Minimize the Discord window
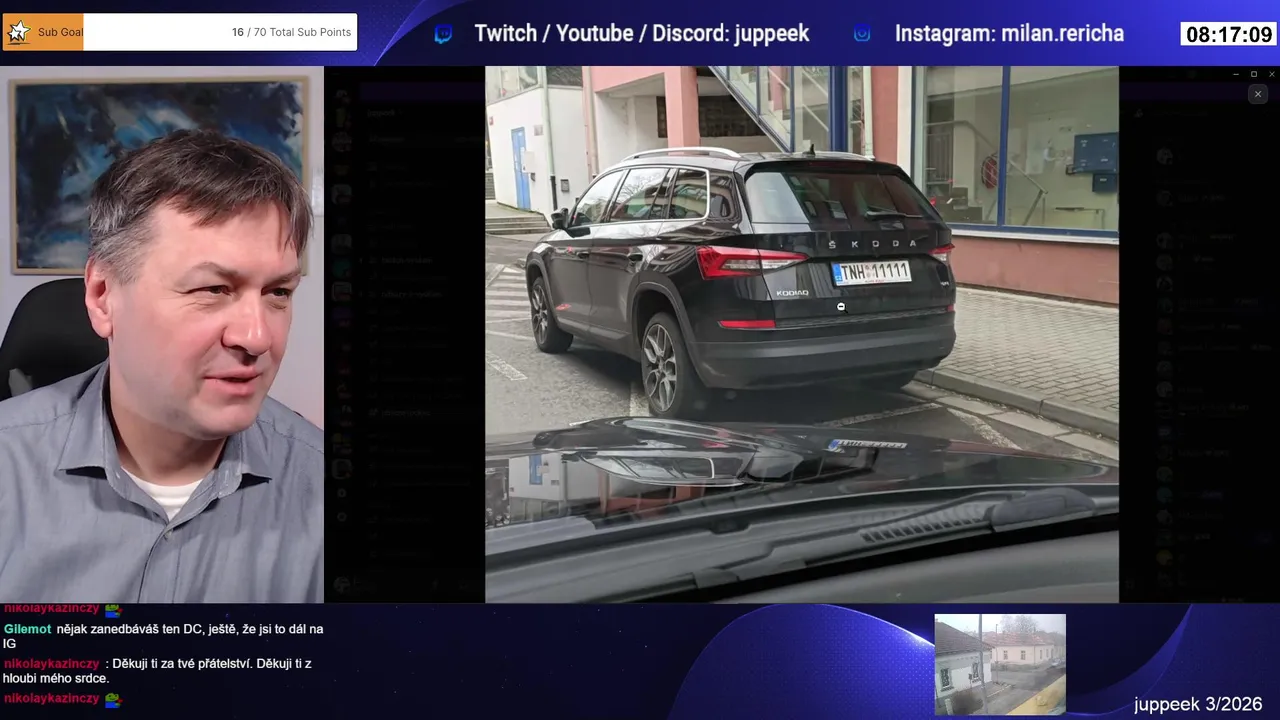Image resolution: width=1280 pixels, height=720 pixels. (x=1236, y=74)
